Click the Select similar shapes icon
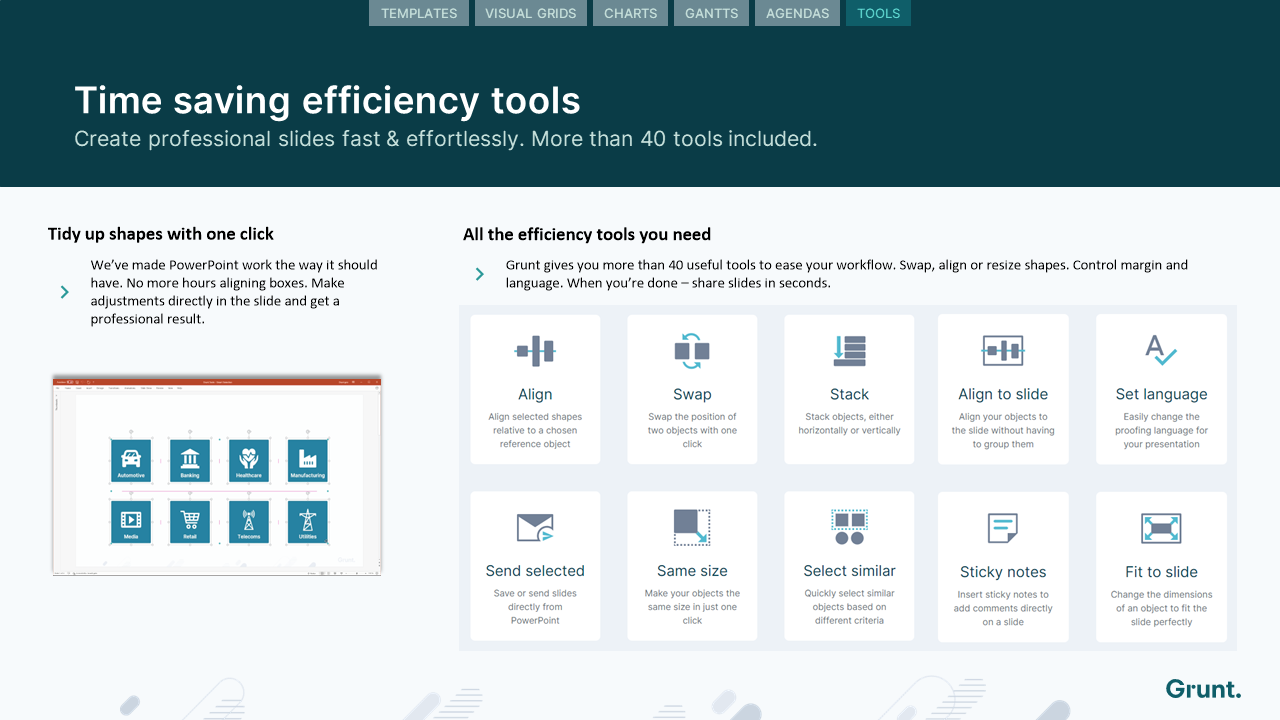This screenshot has width=1280, height=720. coord(849,527)
